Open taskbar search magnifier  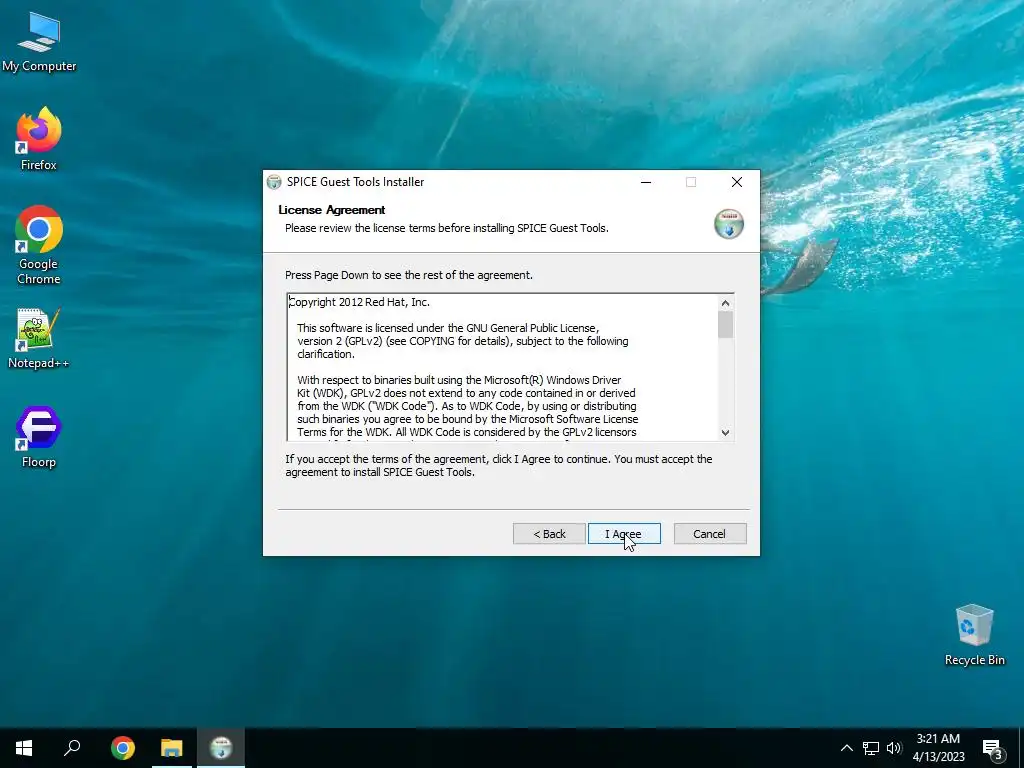pos(72,748)
